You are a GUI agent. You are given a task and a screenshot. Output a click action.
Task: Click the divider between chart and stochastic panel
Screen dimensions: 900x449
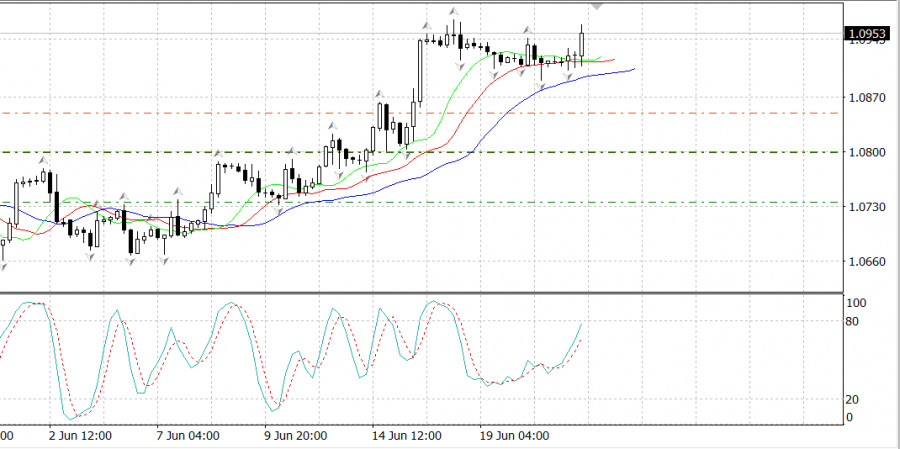tap(420, 293)
